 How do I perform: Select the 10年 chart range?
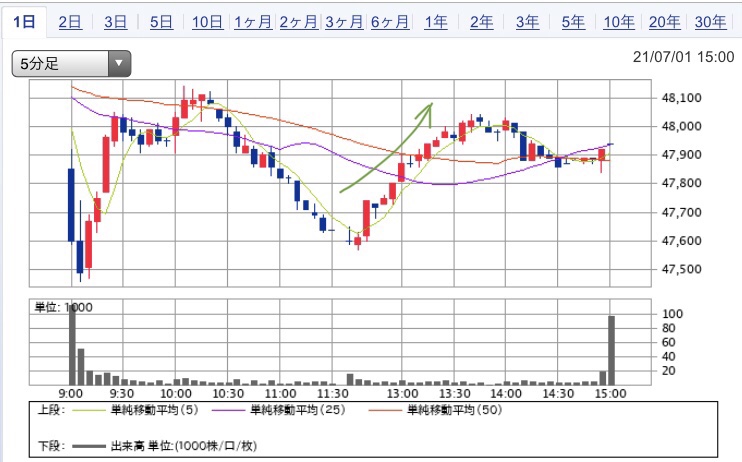(619, 22)
